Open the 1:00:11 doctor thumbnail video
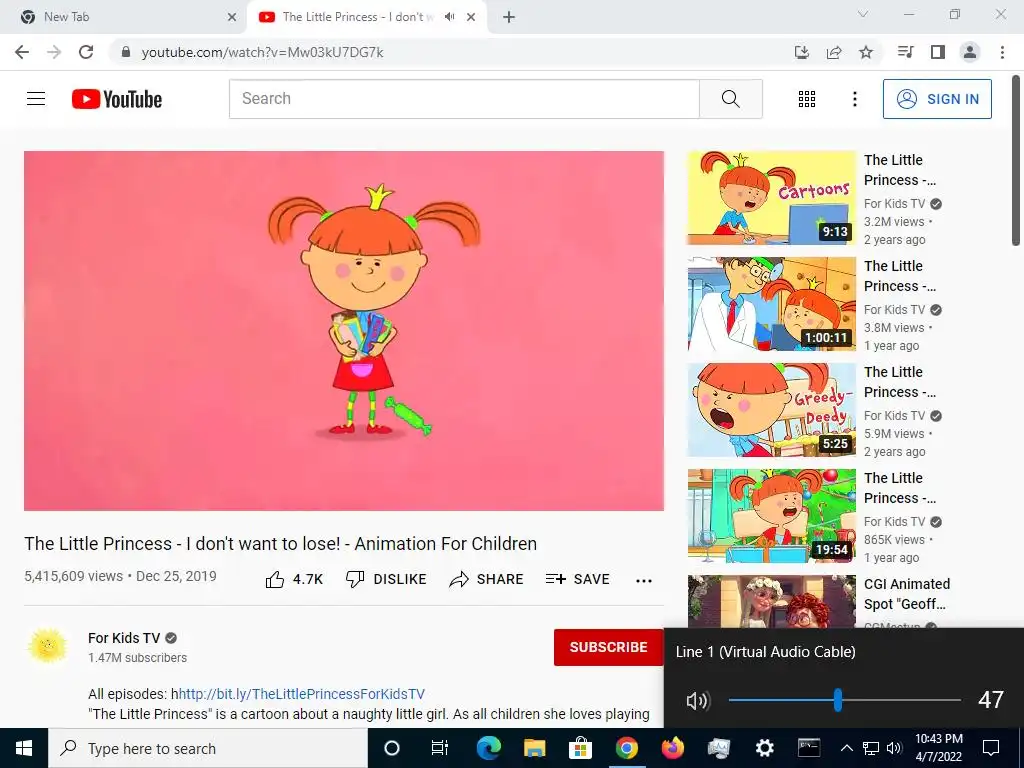The height and width of the screenshot is (768, 1024). 771,304
